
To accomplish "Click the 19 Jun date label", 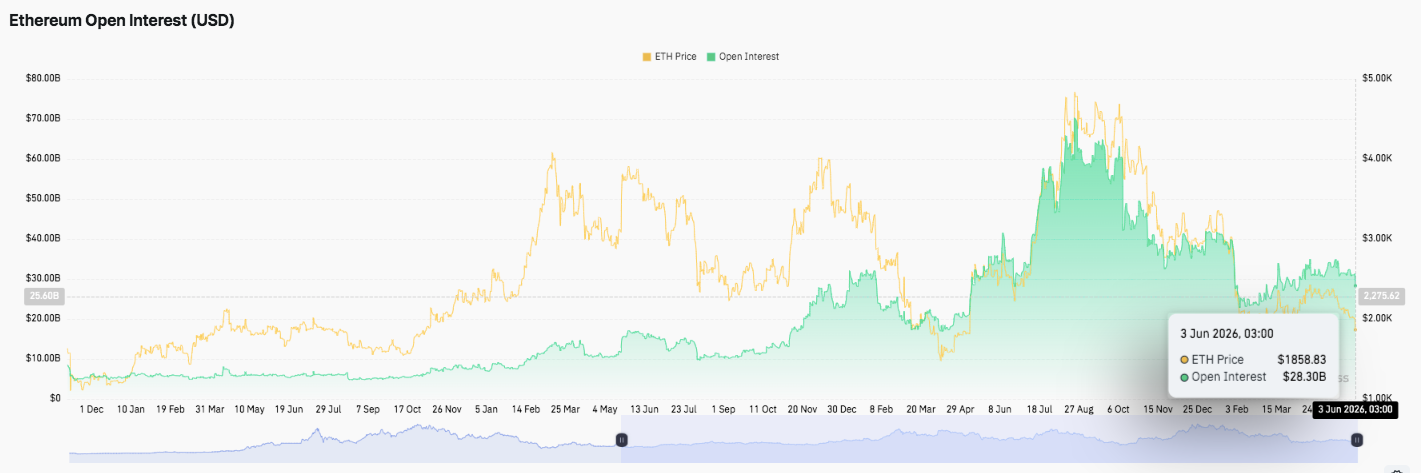I will (x=288, y=409).
